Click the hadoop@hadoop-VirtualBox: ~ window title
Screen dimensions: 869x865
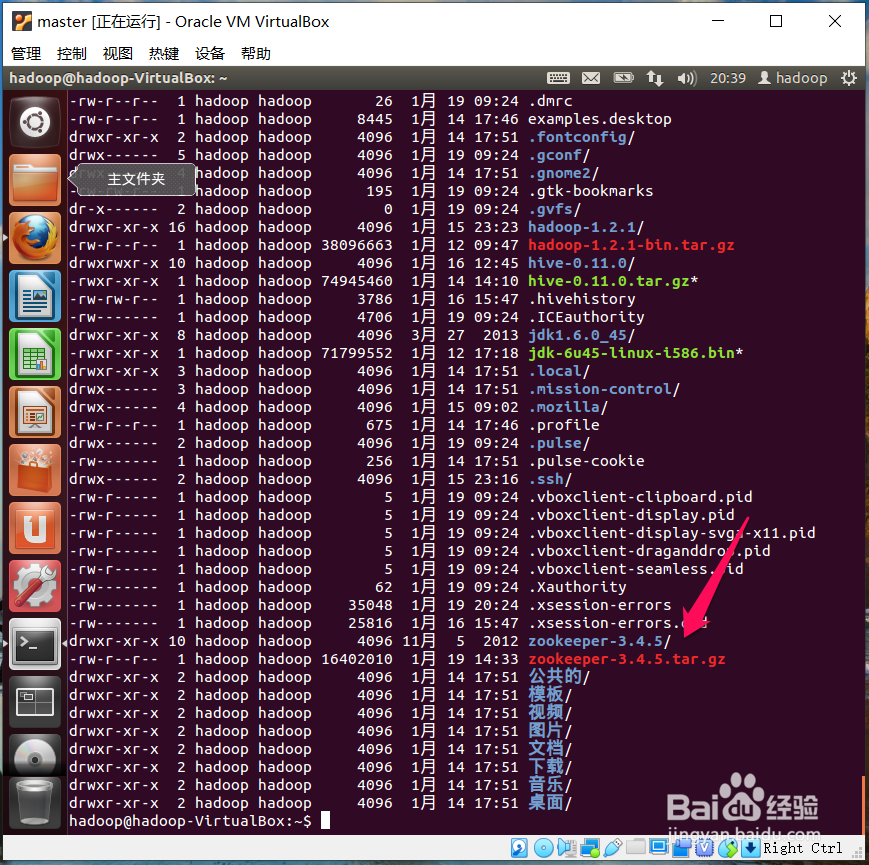pos(118,78)
